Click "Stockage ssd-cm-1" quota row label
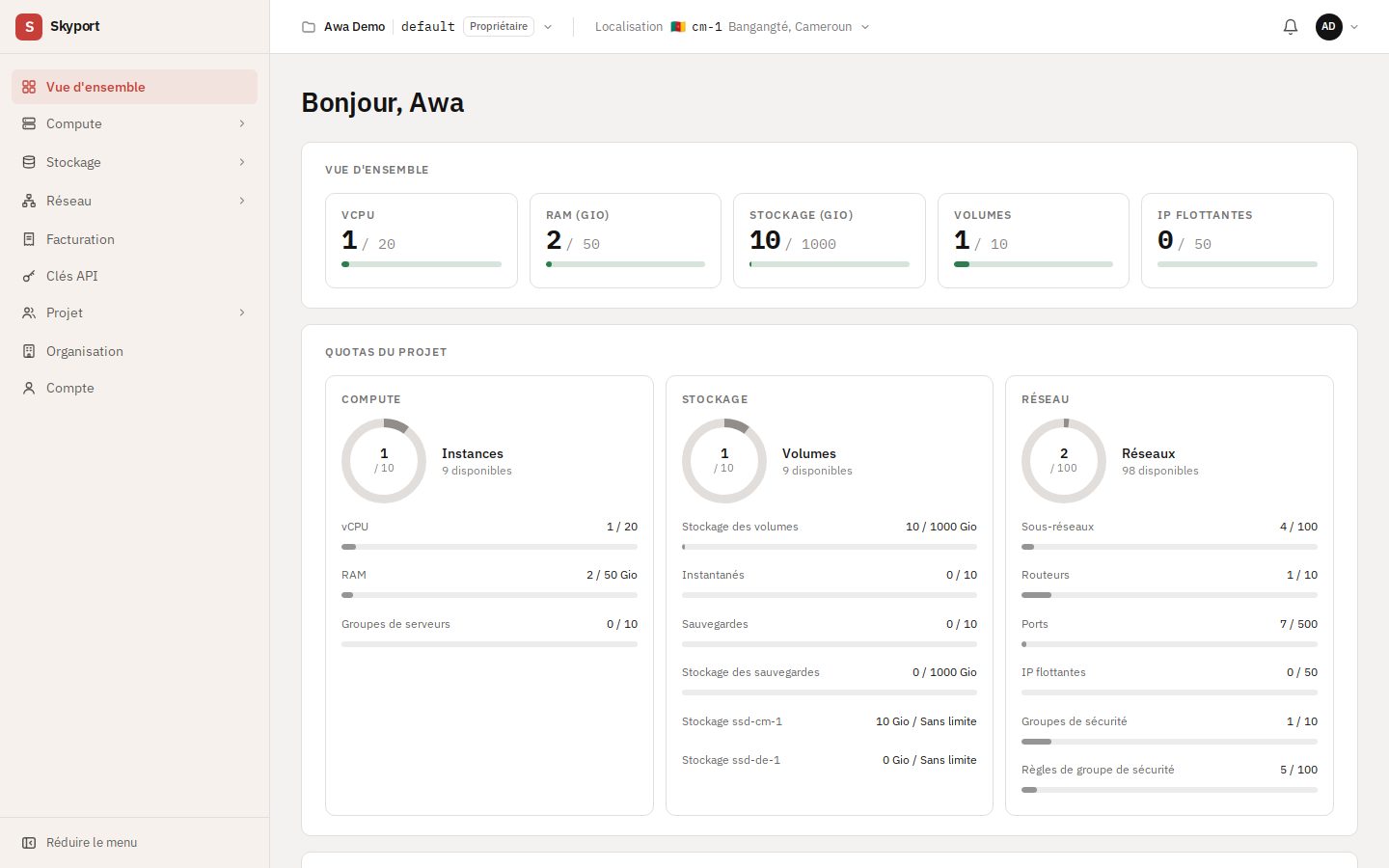Viewport: 1389px width, 868px height. click(732, 721)
